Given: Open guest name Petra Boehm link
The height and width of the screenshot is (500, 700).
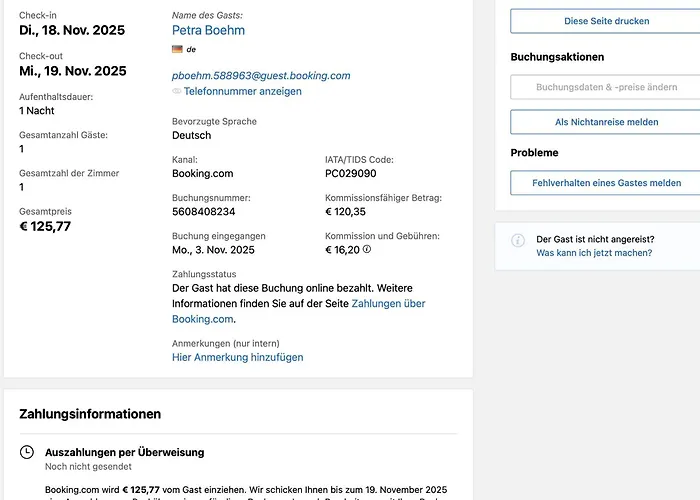Looking at the screenshot, I should [x=208, y=30].
